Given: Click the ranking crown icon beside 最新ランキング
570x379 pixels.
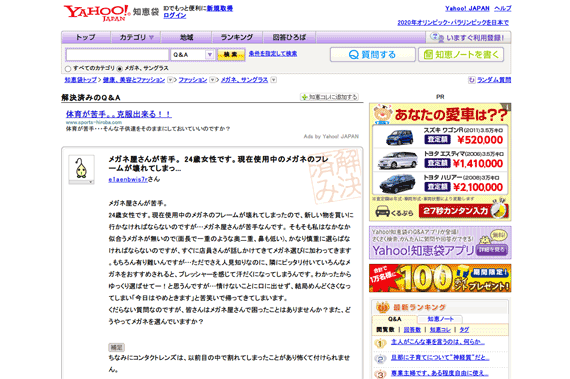Looking at the screenshot, I should [x=382, y=307].
